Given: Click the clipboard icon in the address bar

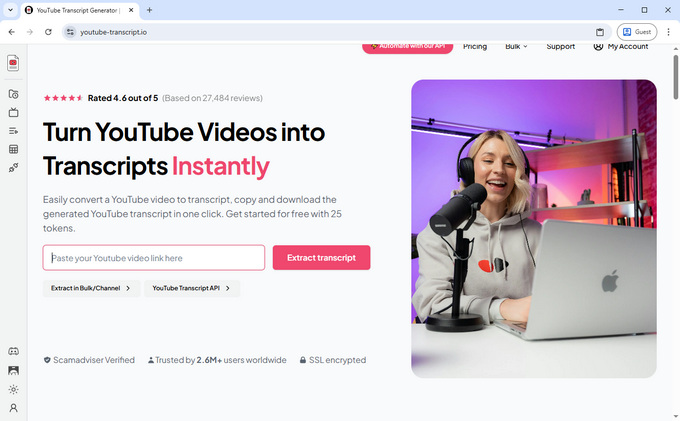Looking at the screenshot, I should [x=600, y=32].
